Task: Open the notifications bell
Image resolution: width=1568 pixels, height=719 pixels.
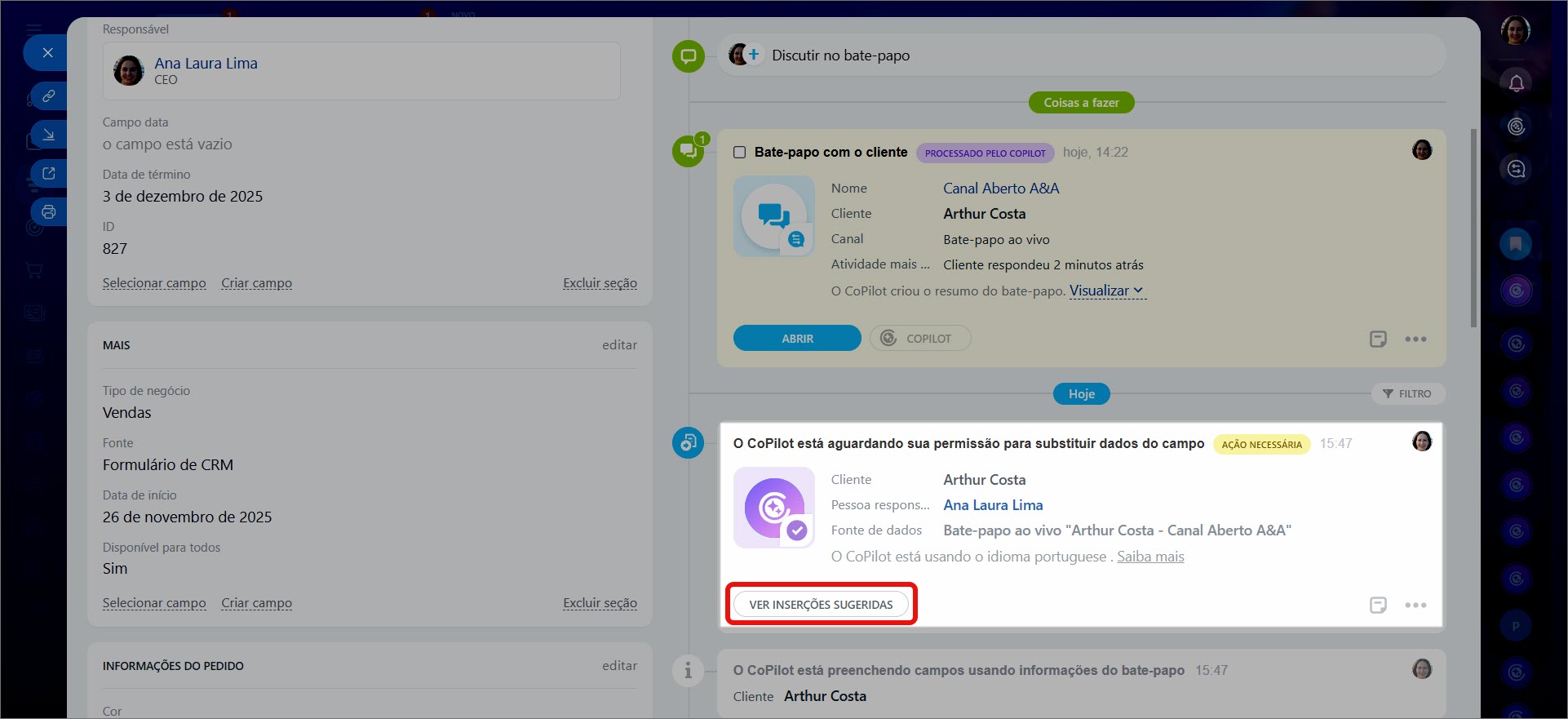Action: [x=1516, y=83]
